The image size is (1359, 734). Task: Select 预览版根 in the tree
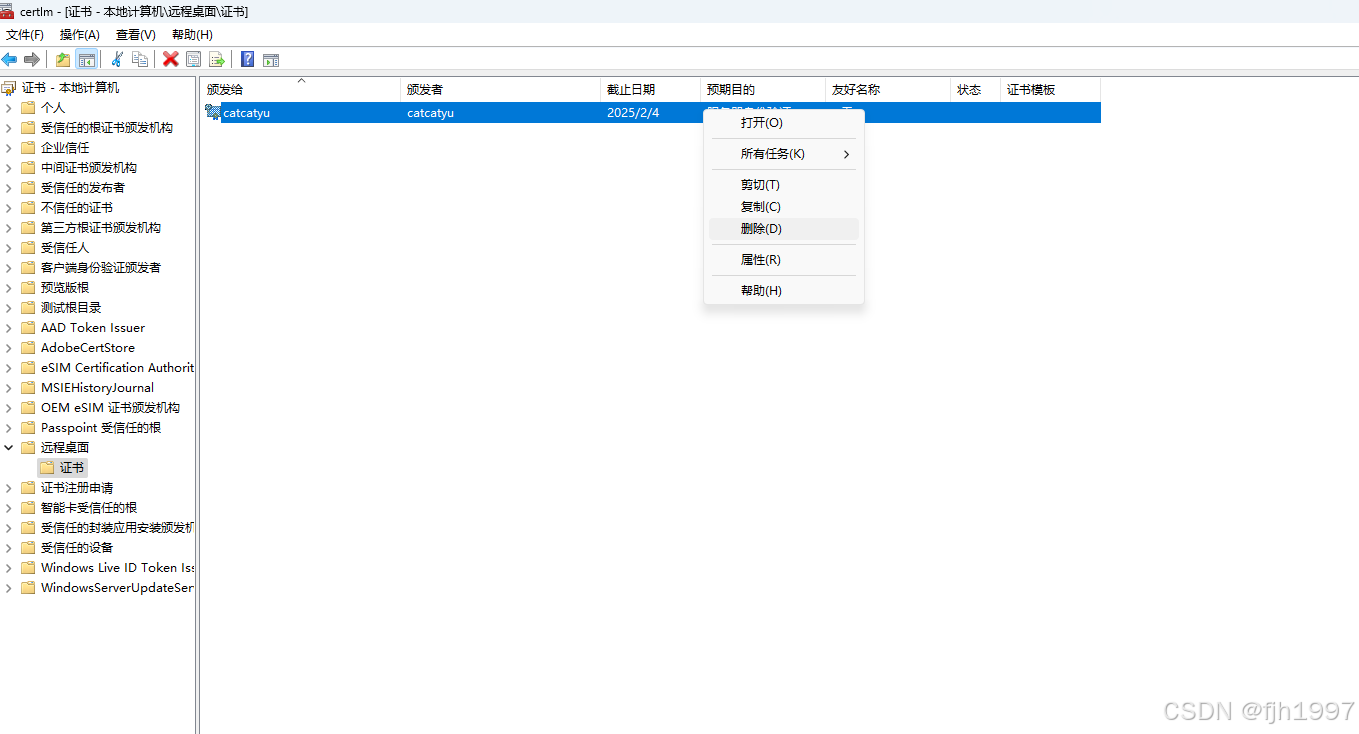click(65, 288)
